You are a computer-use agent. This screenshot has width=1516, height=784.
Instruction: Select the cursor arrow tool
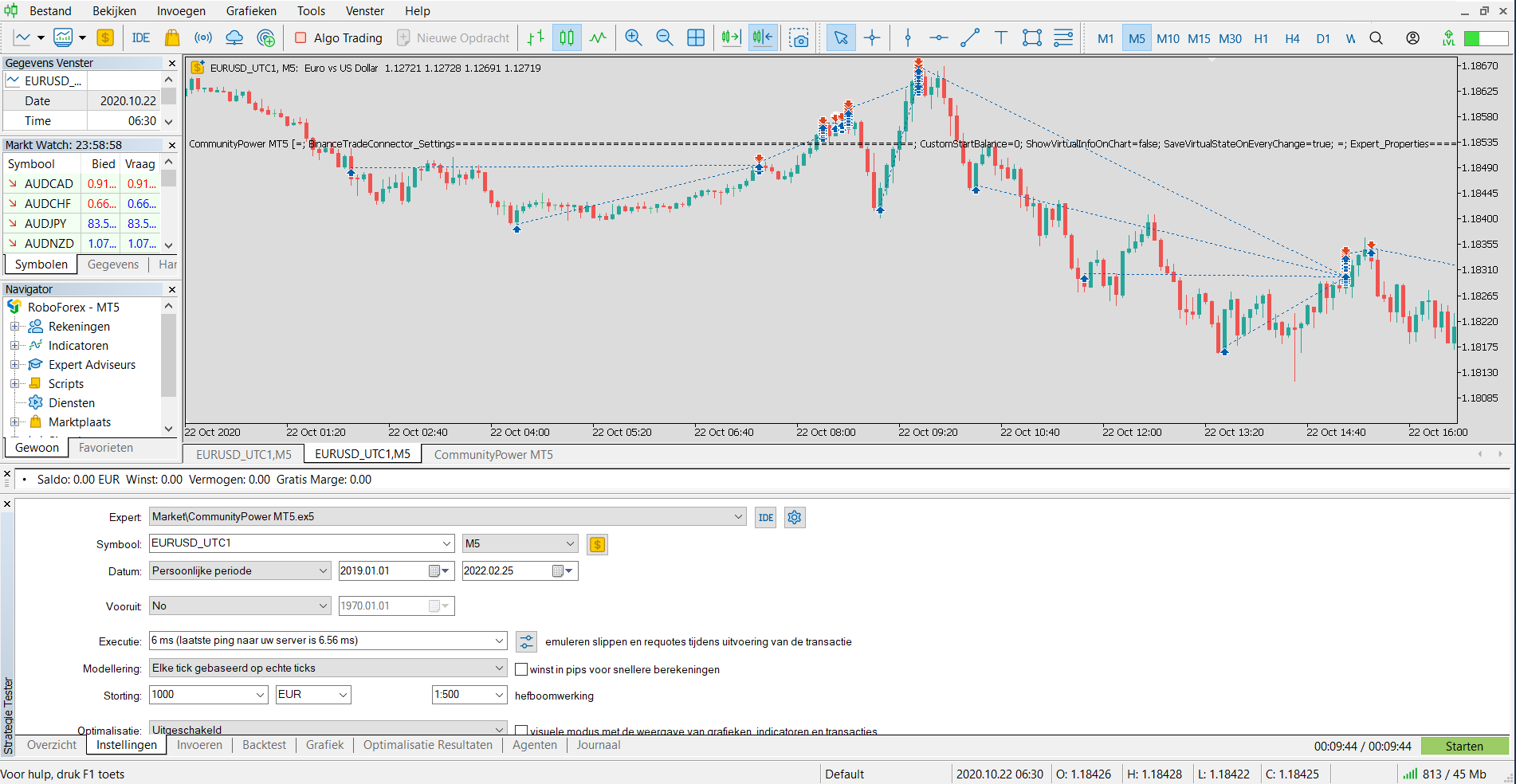tap(841, 37)
